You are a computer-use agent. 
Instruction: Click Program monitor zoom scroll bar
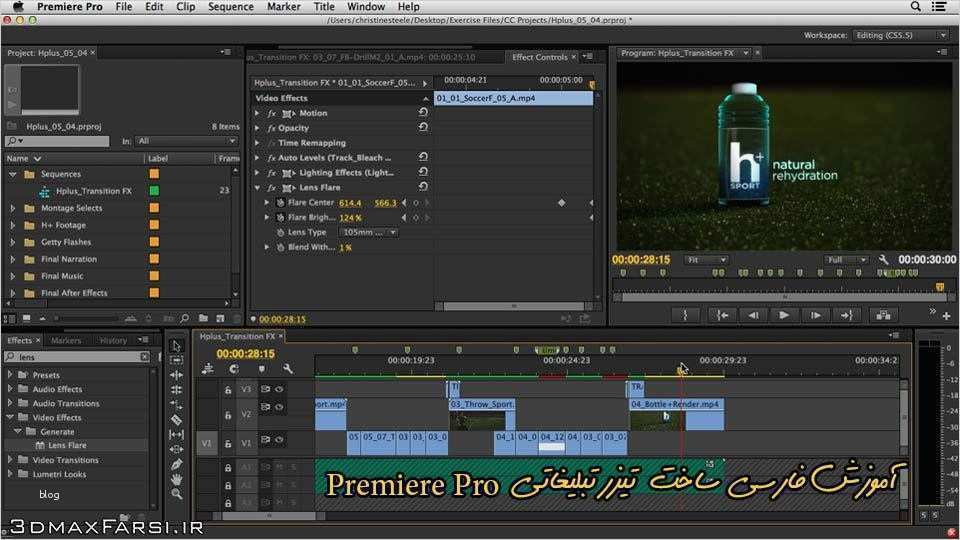pyautogui.click(x=784, y=297)
